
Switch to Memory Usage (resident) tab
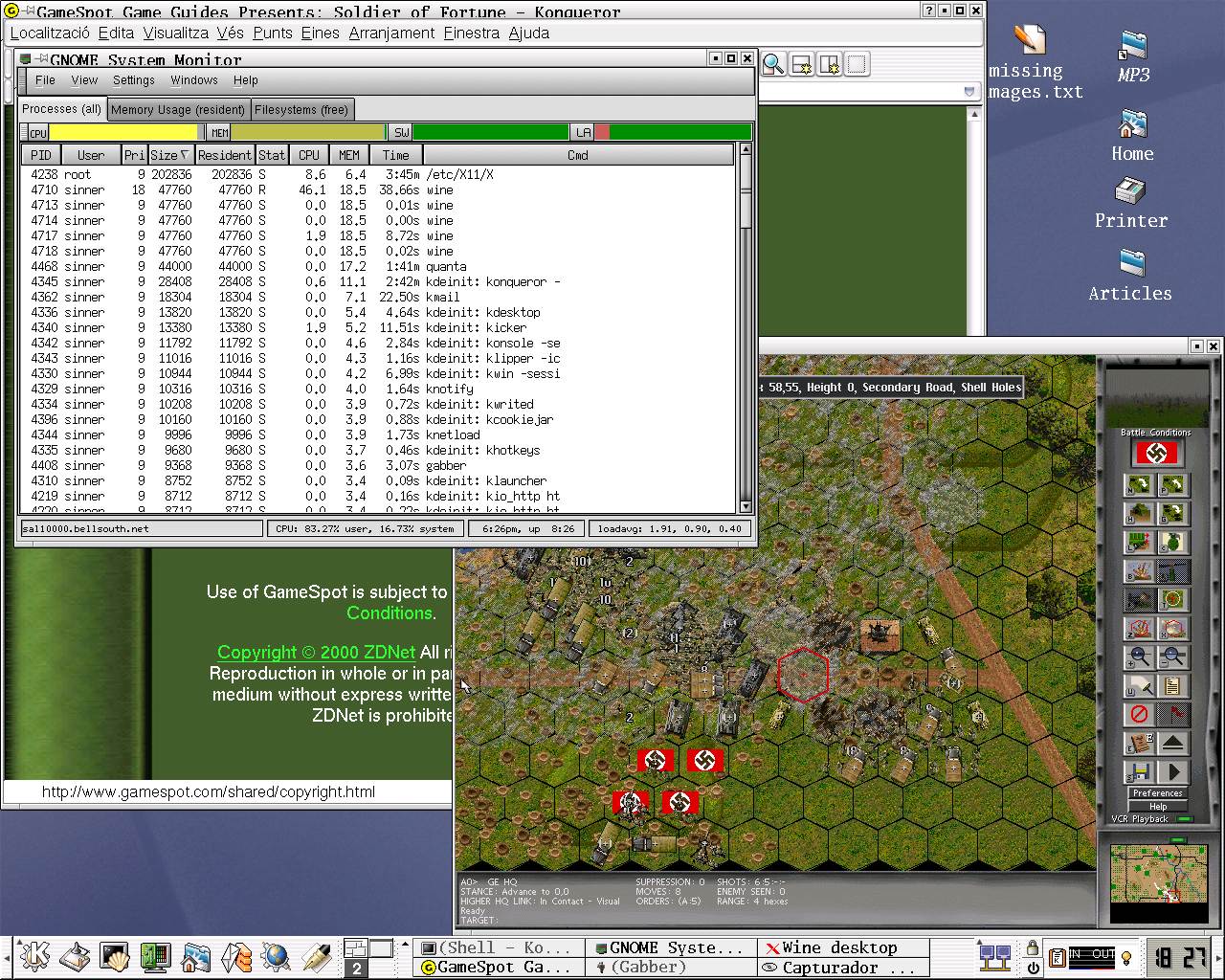pos(178,110)
